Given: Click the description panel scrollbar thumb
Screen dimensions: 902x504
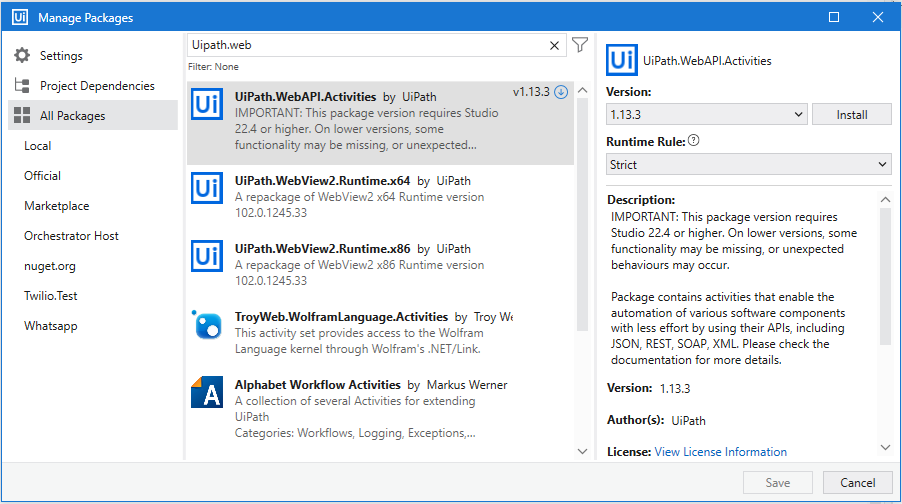Looking at the screenshot, I should tap(885, 276).
